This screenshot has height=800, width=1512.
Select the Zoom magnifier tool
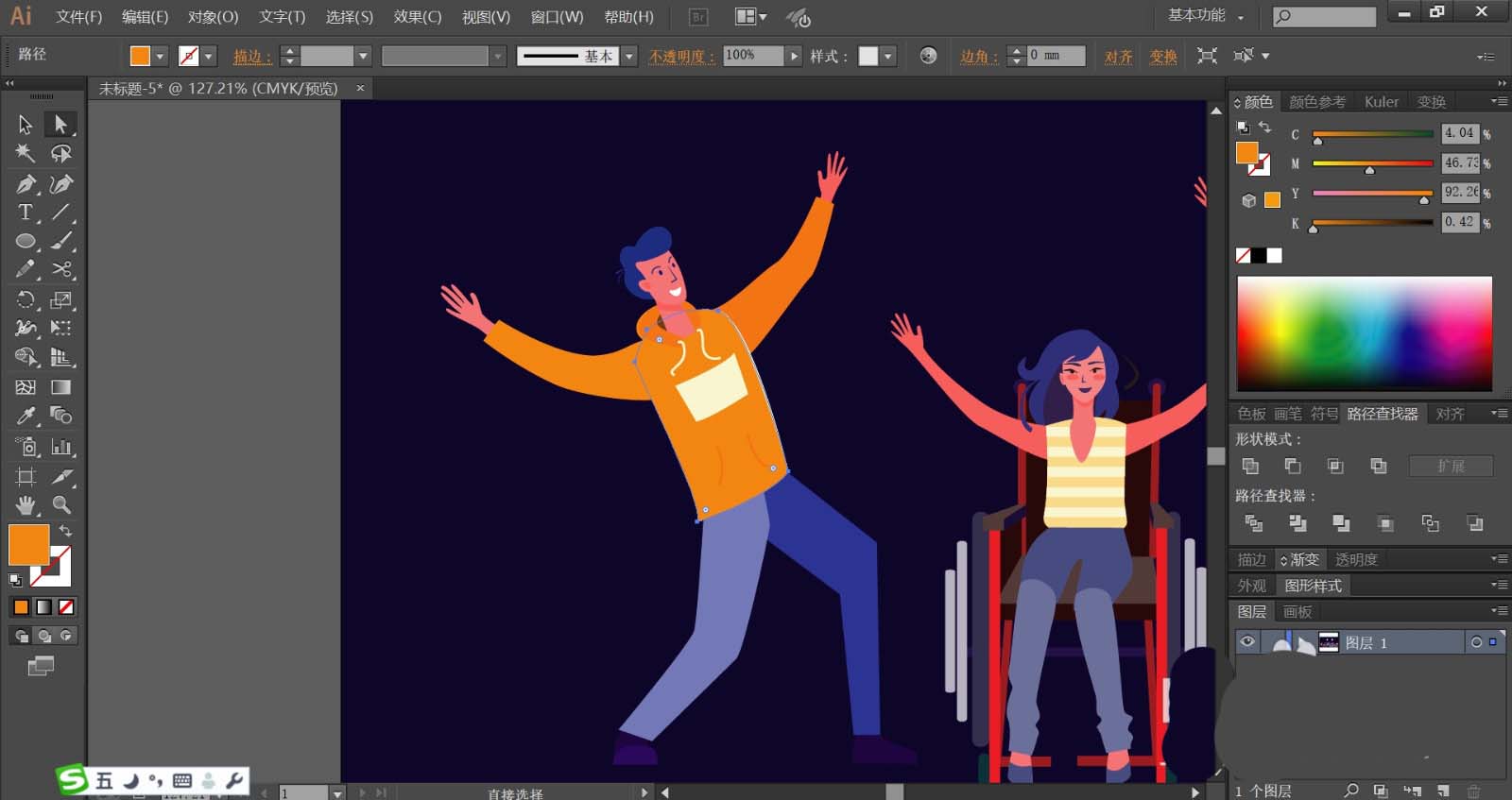coord(61,505)
